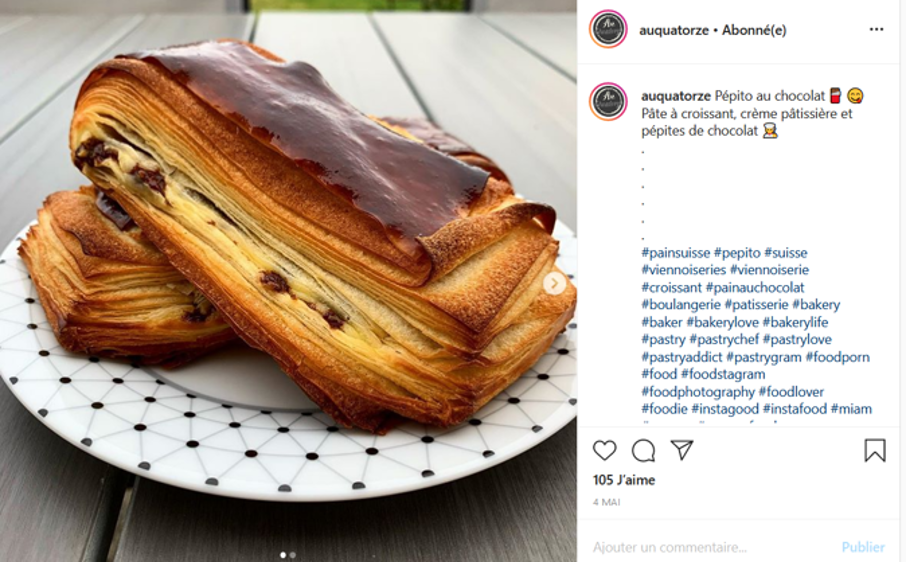This screenshot has width=906, height=562.
Task: Click auquatorze avatar beside the caption
Action: (x=608, y=102)
